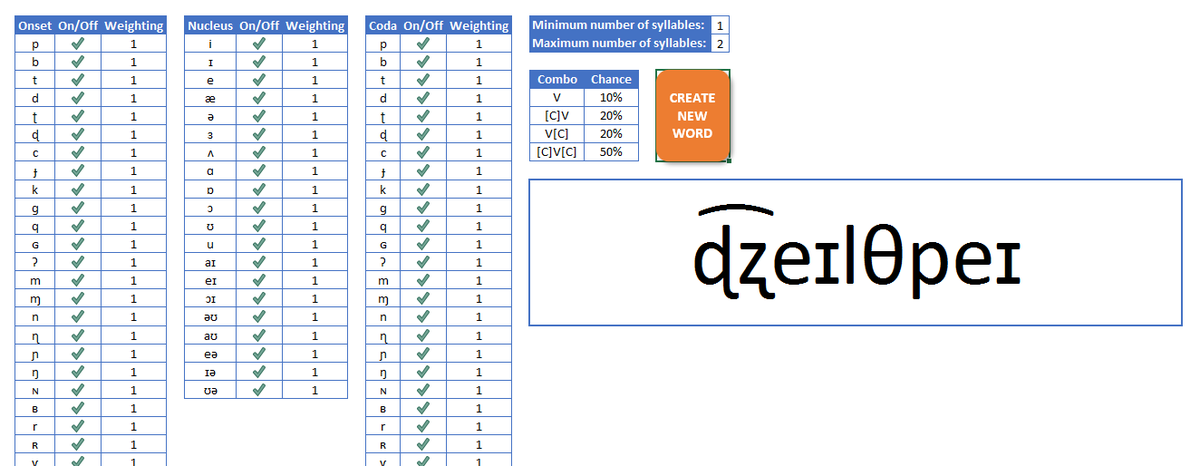Toggle the On/Off checkmark for nucleus aɪ

click(x=259, y=262)
